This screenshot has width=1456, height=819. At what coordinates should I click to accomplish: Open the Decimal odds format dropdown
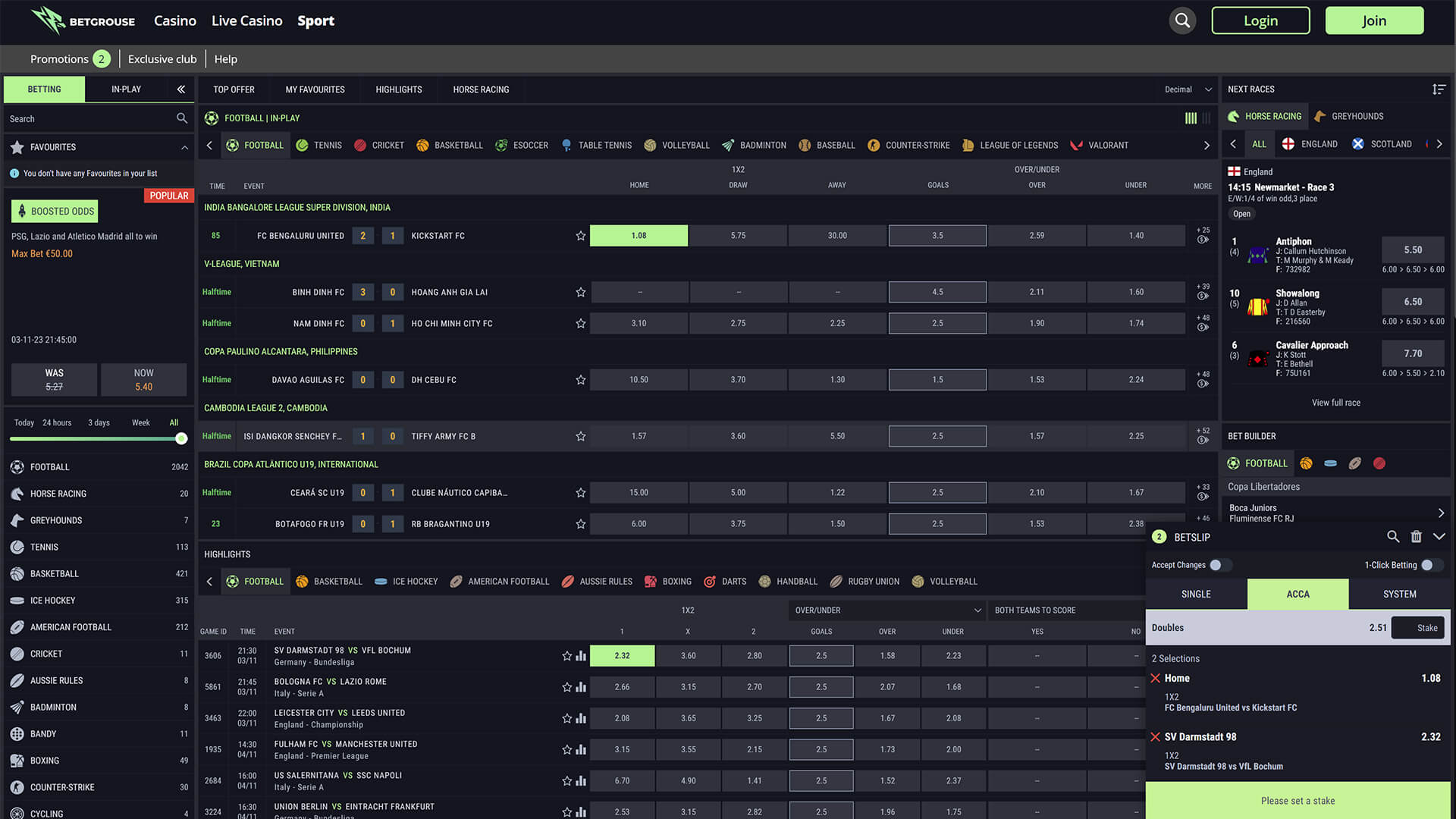click(1188, 89)
